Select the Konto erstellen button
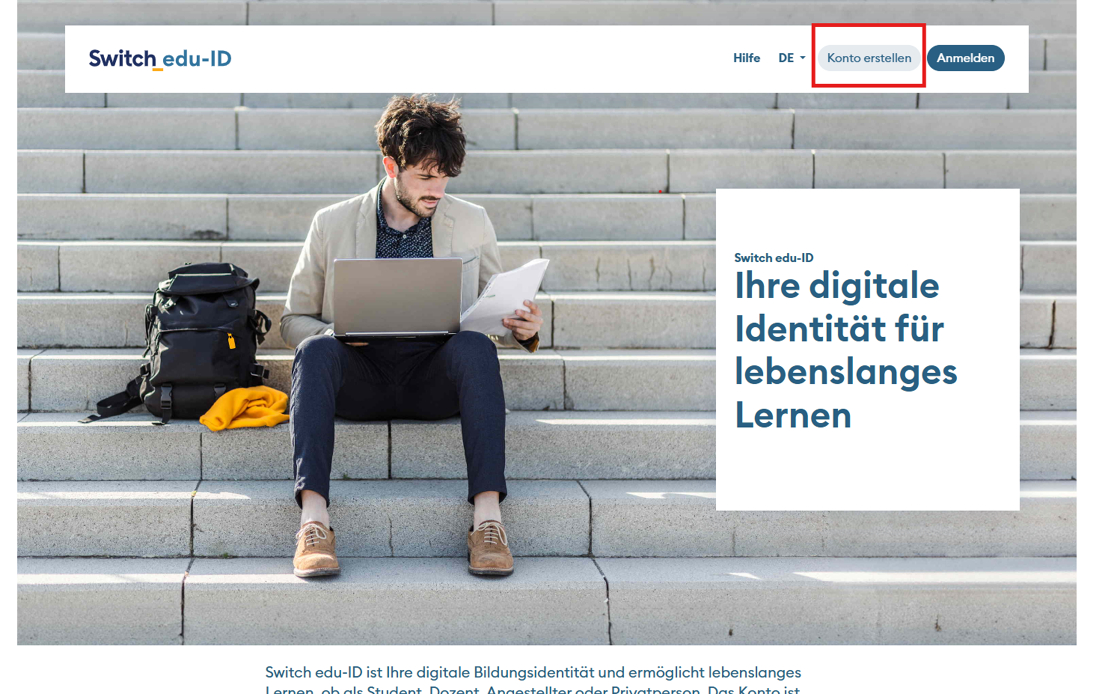 tap(869, 58)
